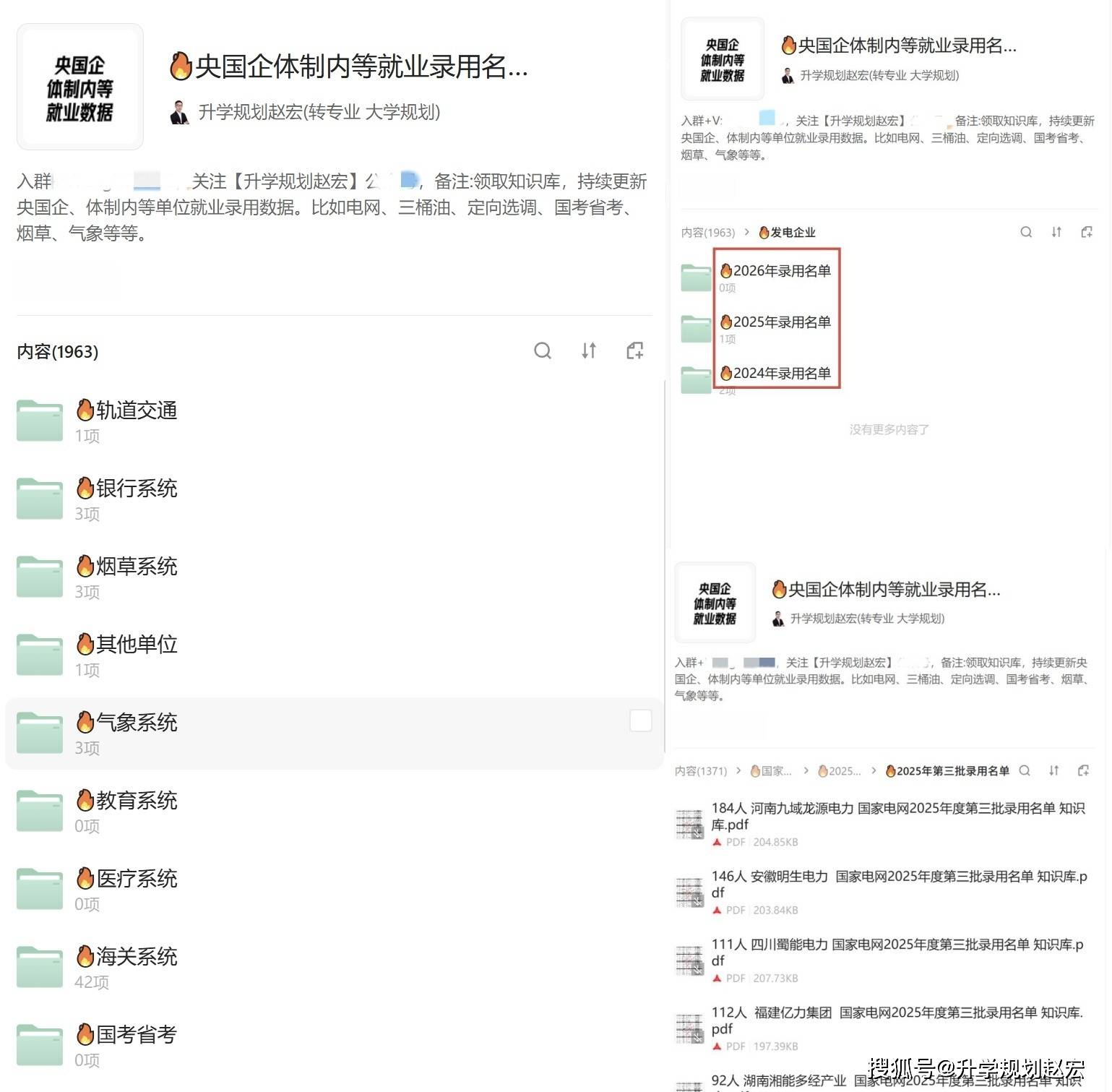Open the 气象系统 folder icon
The height and width of the screenshot is (1092, 1112).
40,732
